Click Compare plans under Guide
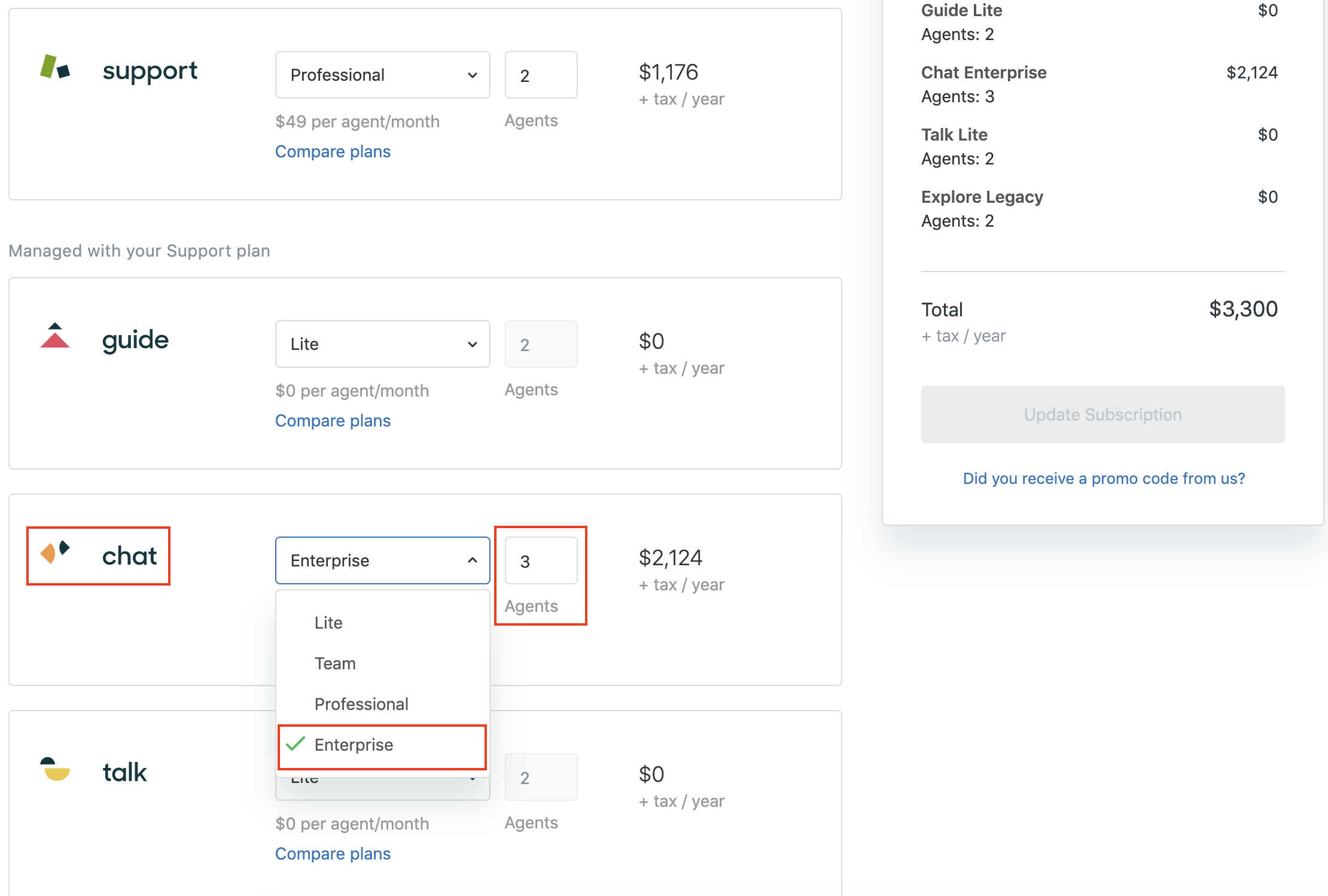The height and width of the screenshot is (896, 1328). point(333,420)
